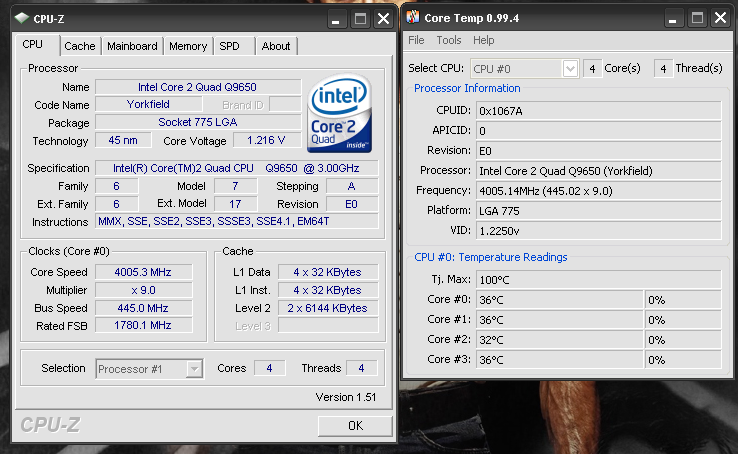The height and width of the screenshot is (454, 738).
Task: Click the Specification field with Q9650 @ 3.00GHz
Action: (x=236, y=168)
